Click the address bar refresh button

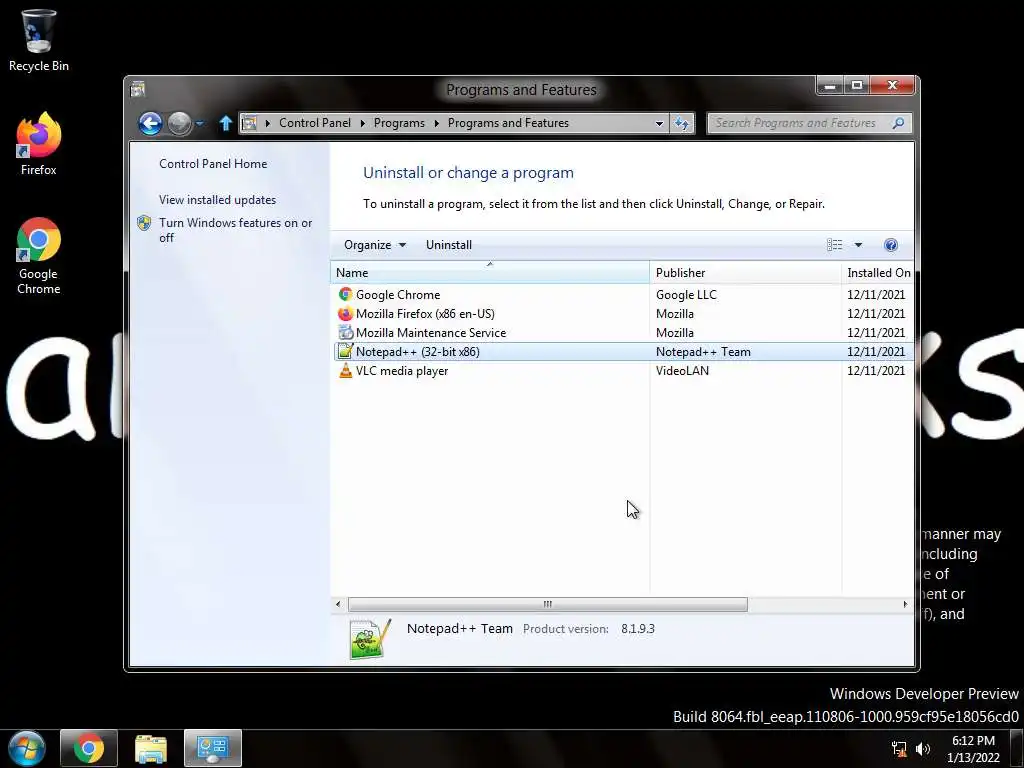tap(681, 123)
